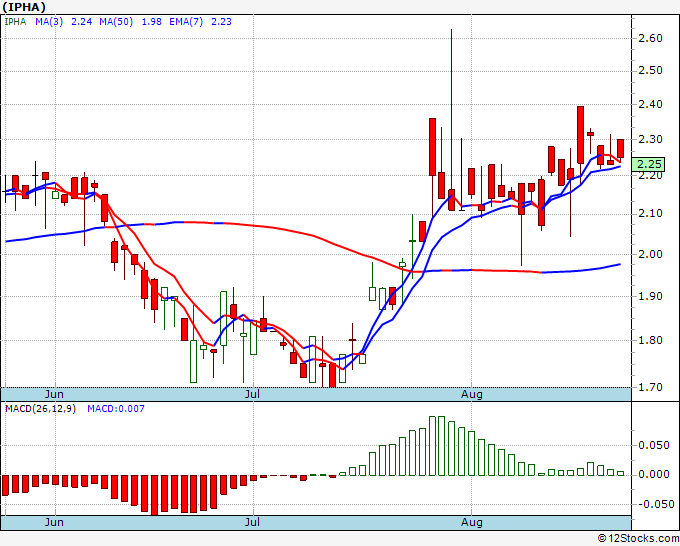Click the Aug label on MACD axis
Viewport: 680px width, 546px height.
pyautogui.click(x=471, y=522)
